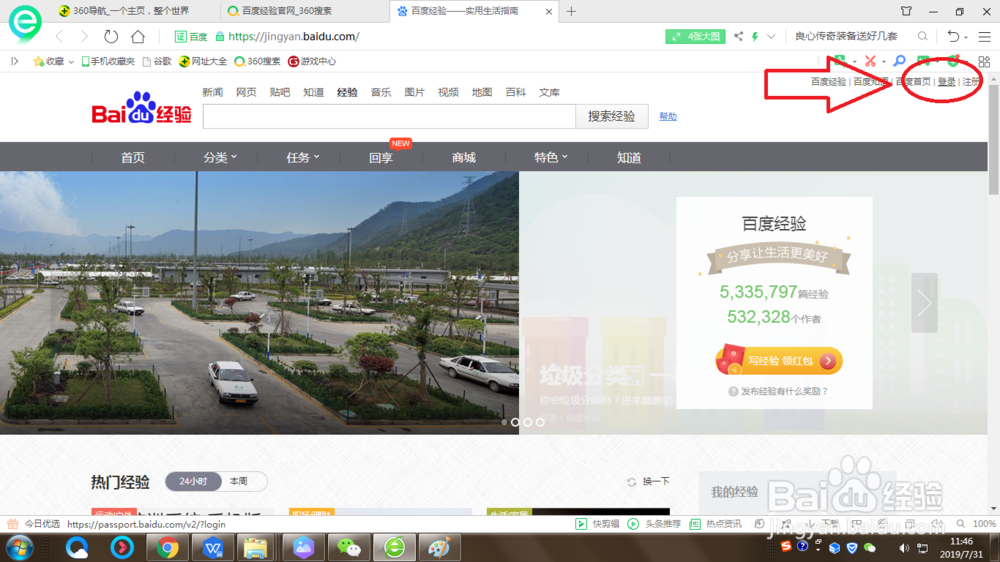
Task: Click the 搜索经验 search button
Action: click(612, 116)
